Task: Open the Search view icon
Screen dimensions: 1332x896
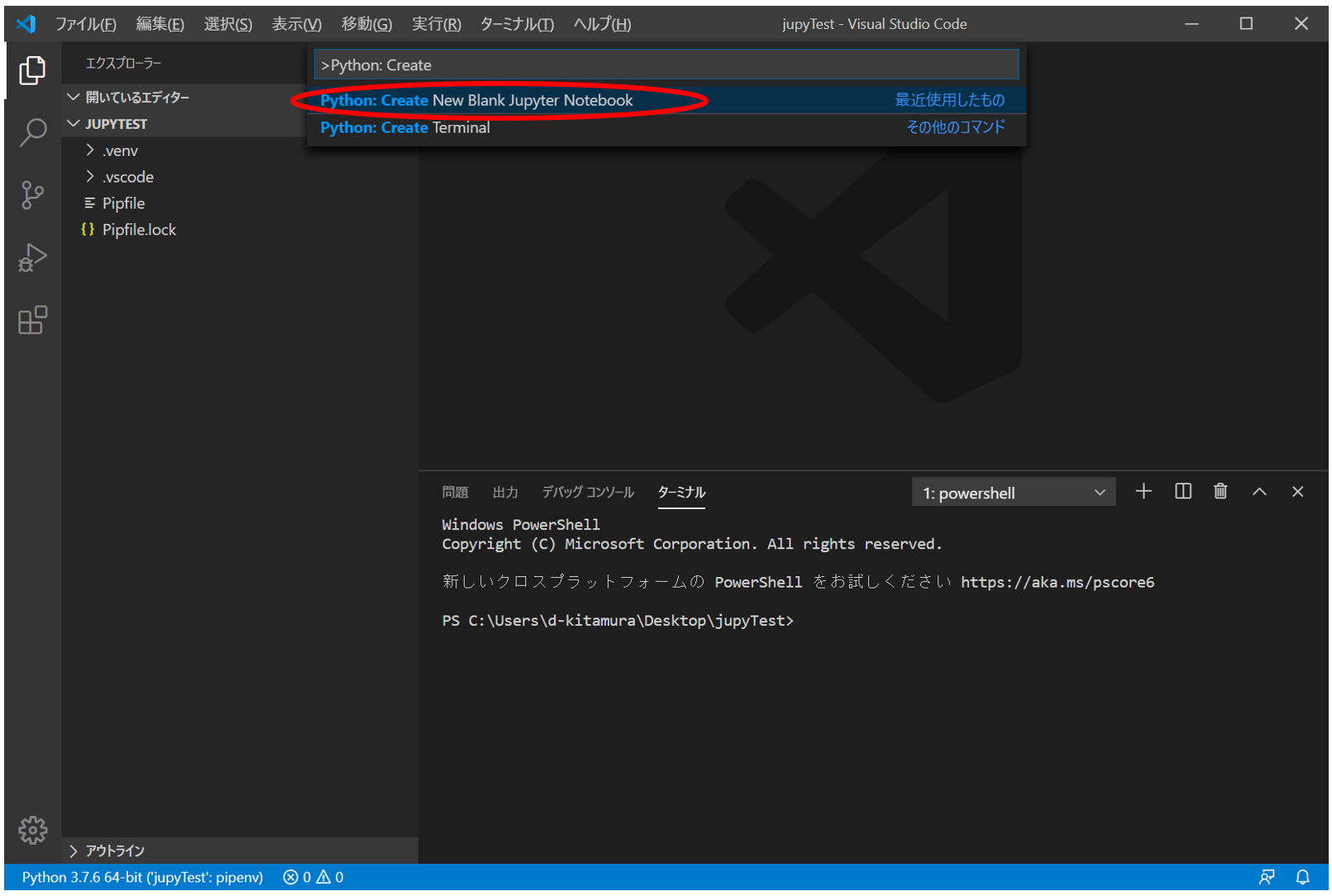Action: (x=32, y=132)
